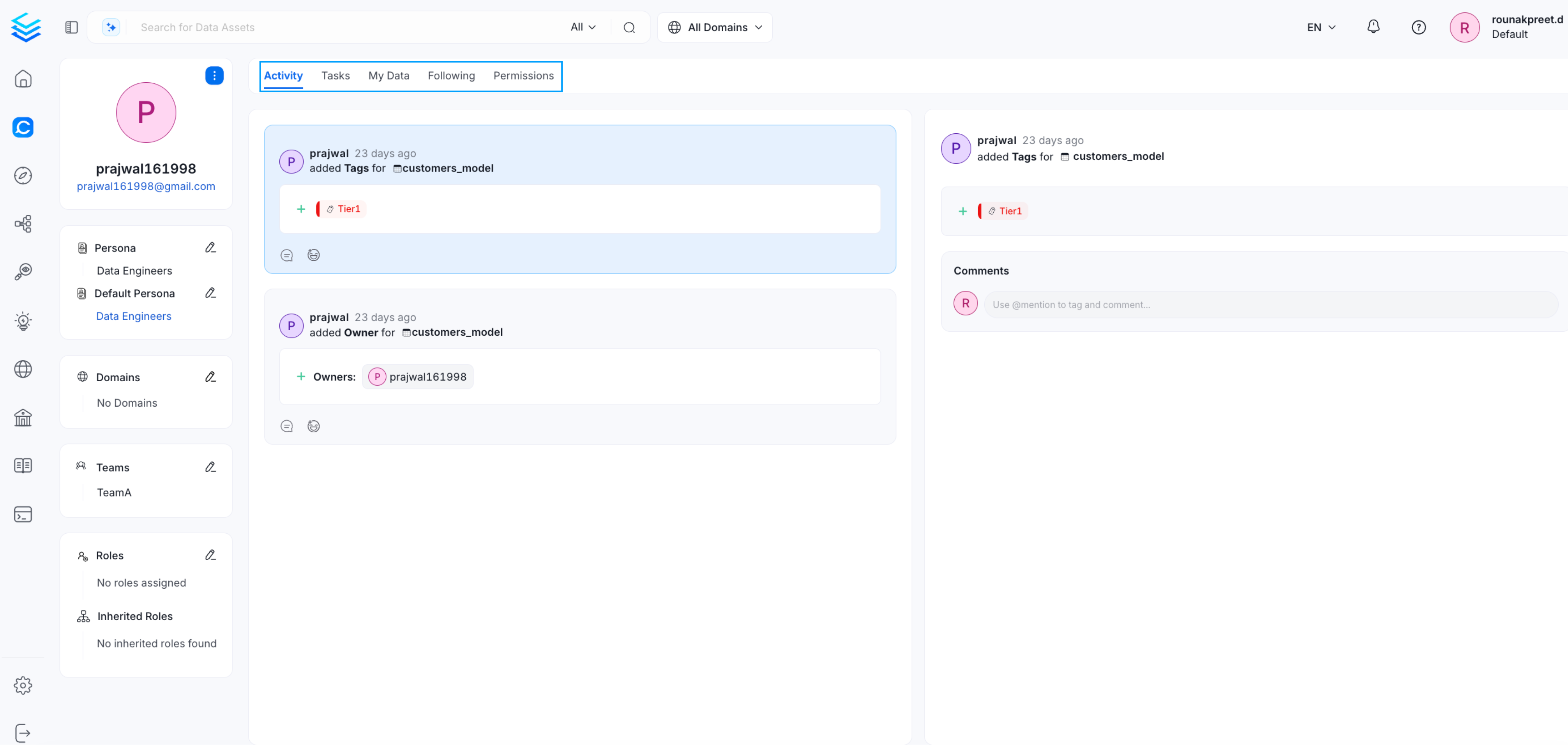Switch to the Tasks tab
Screen dimensions: 1568x745
(335, 76)
